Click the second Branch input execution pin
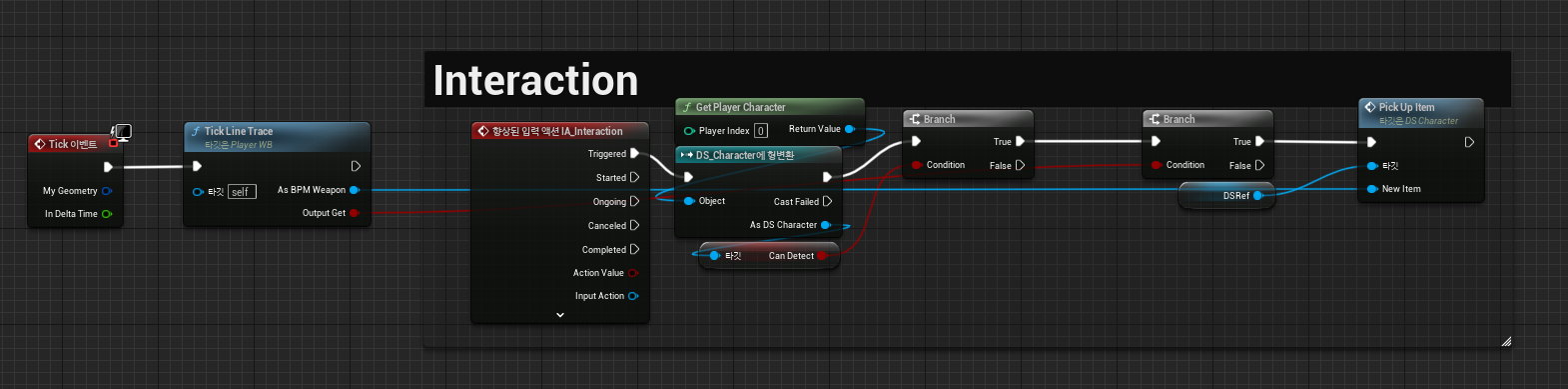This screenshot has height=389, width=1568. pos(1156,141)
